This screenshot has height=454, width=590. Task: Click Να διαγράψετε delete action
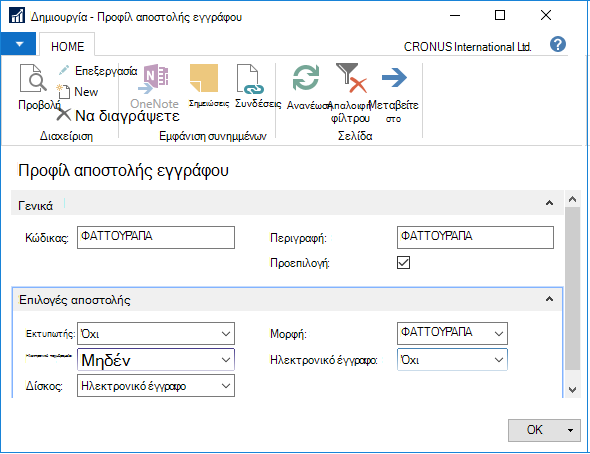(118, 115)
